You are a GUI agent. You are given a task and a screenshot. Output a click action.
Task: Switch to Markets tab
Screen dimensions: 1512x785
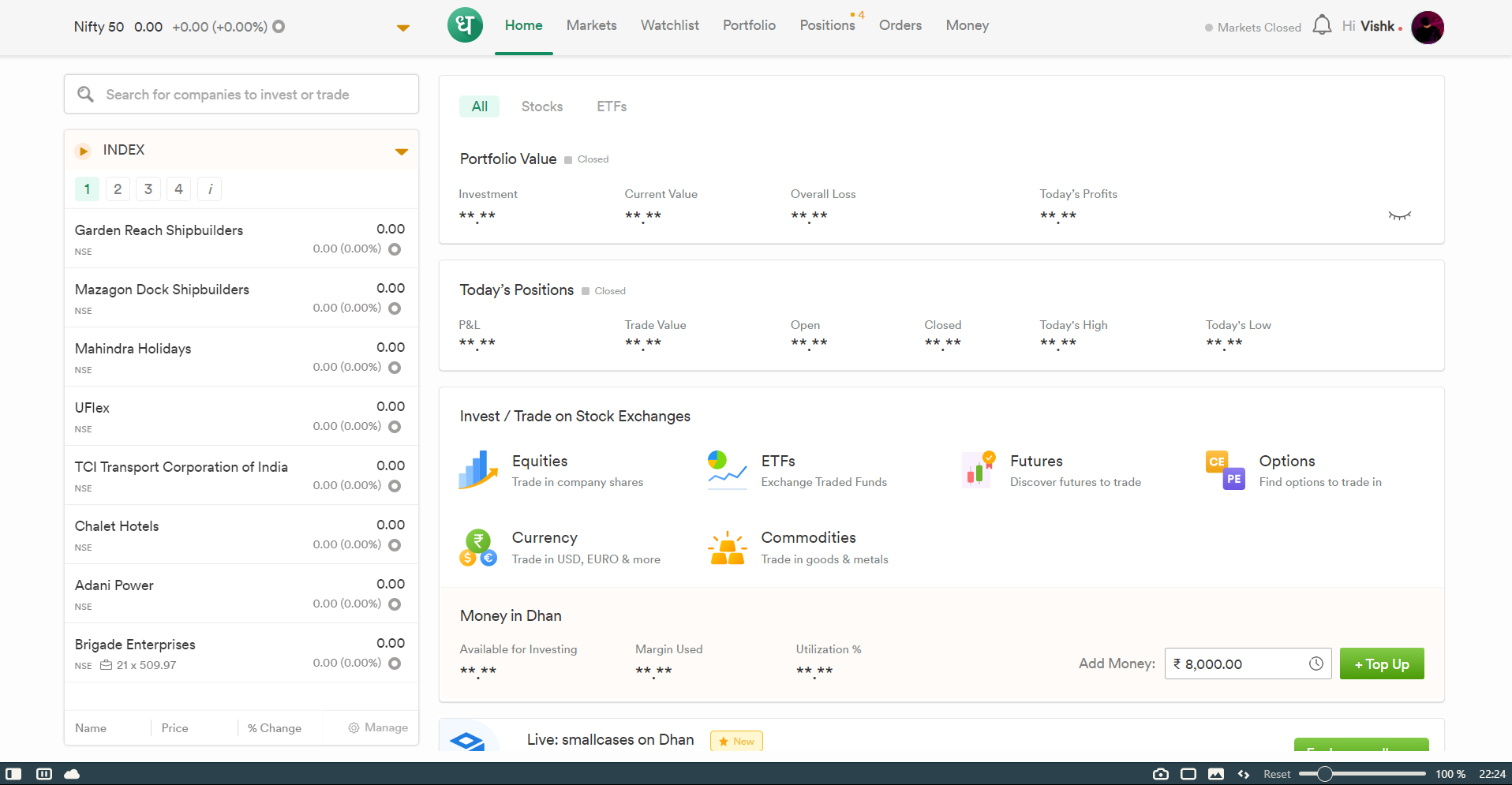pos(592,25)
